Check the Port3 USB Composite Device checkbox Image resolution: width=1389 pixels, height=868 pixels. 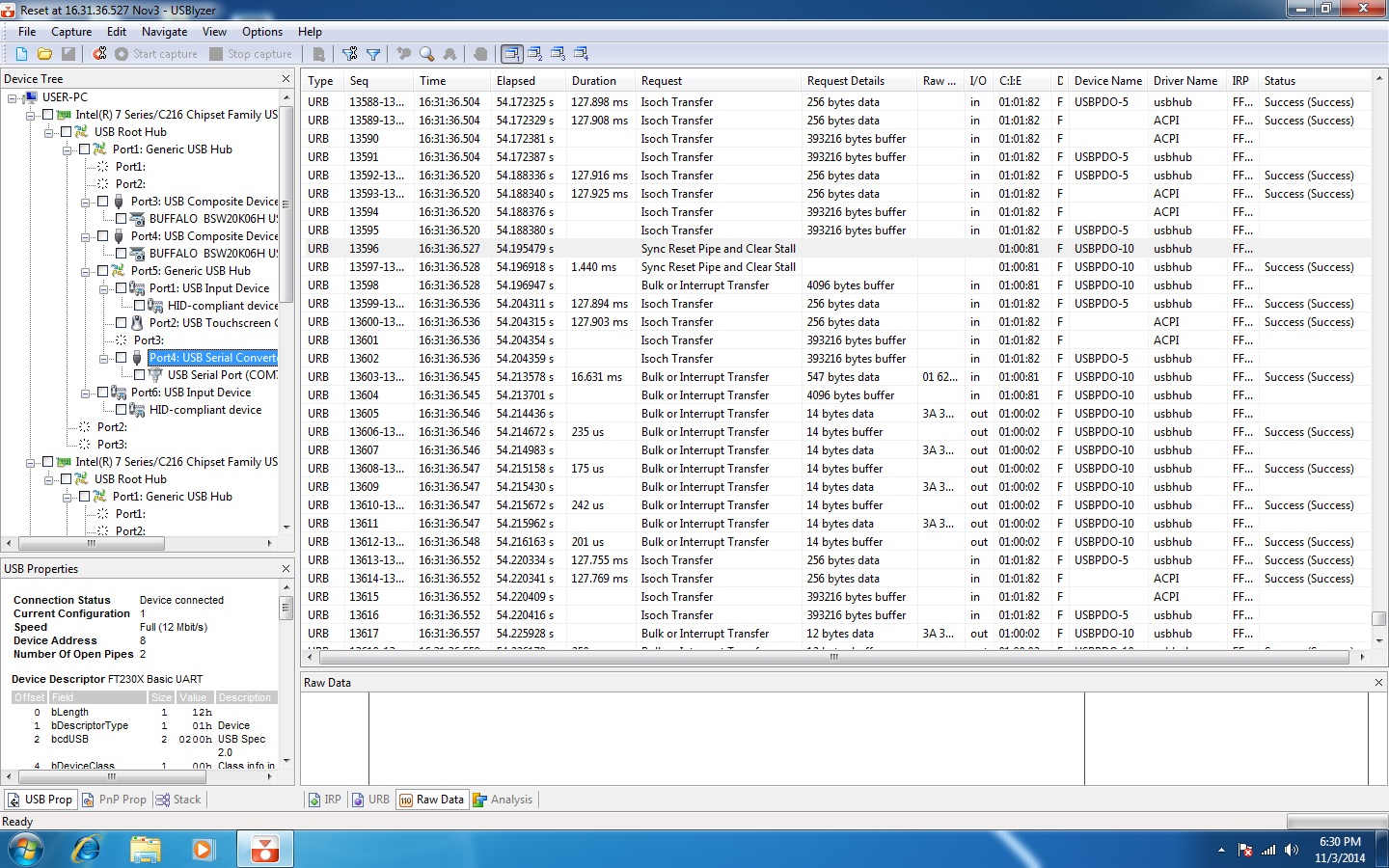[102, 202]
